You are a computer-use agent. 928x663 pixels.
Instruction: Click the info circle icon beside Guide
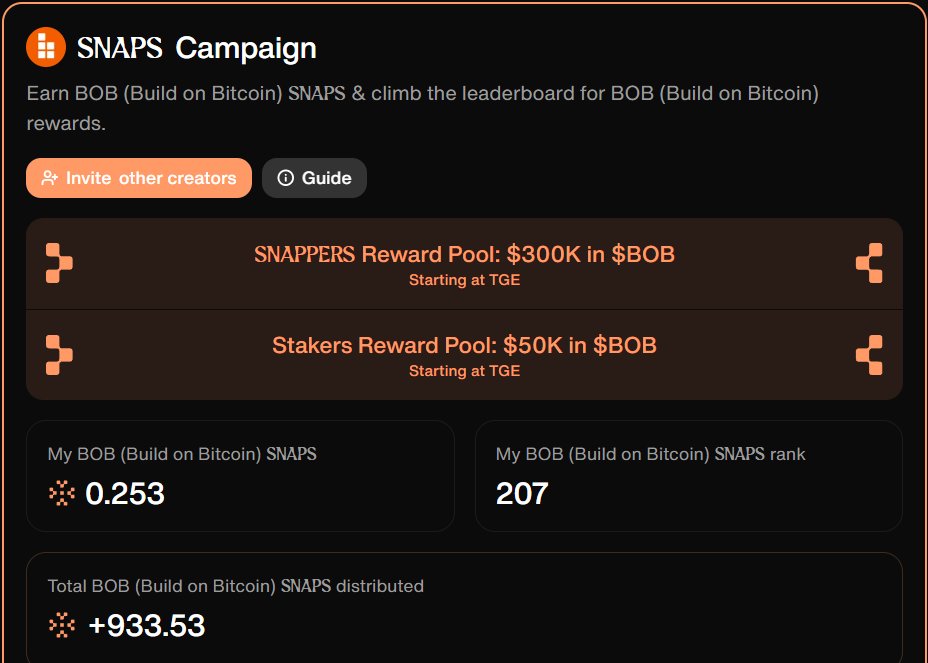tap(286, 178)
